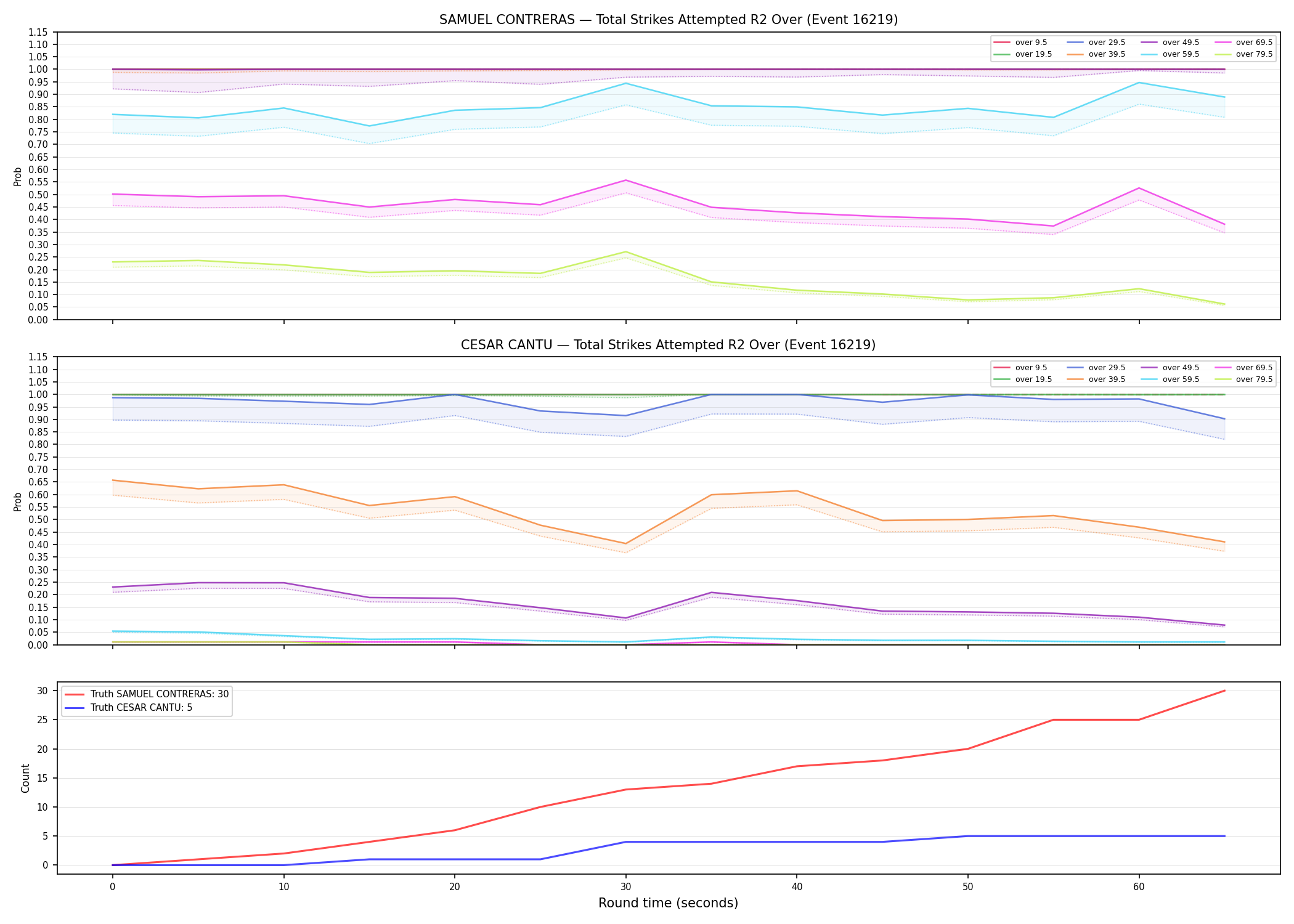The height and width of the screenshot is (924, 1294).
Task: Click Count-axis tick label '25'
Action: click(43, 720)
